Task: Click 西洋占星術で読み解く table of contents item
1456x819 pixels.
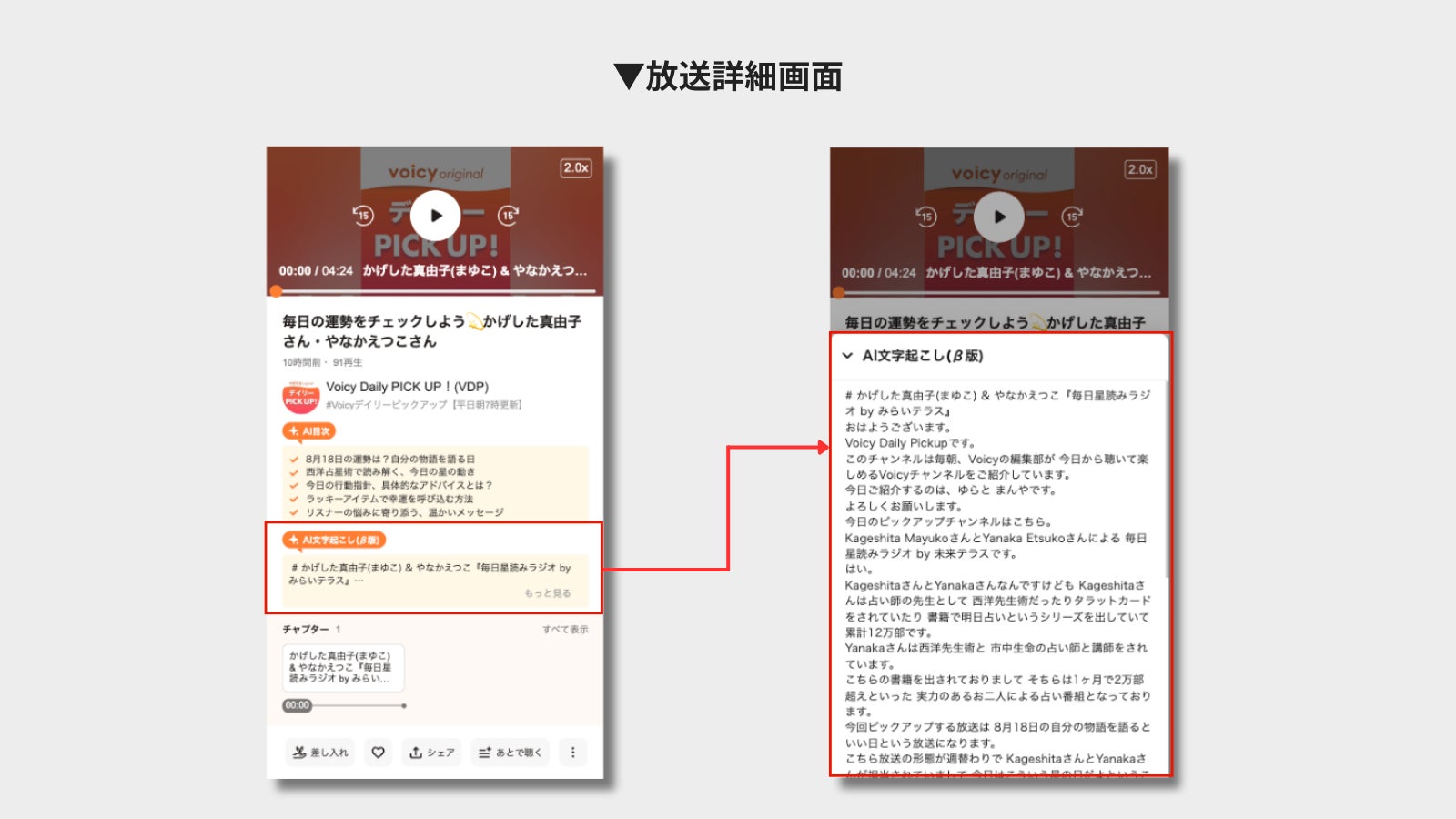Action: click(x=389, y=472)
